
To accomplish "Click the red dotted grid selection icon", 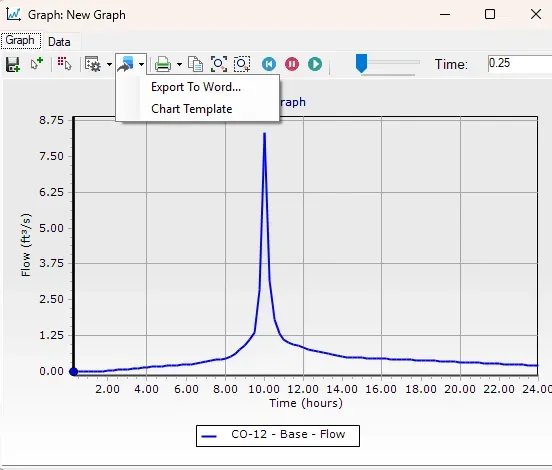I will point(64,64).
